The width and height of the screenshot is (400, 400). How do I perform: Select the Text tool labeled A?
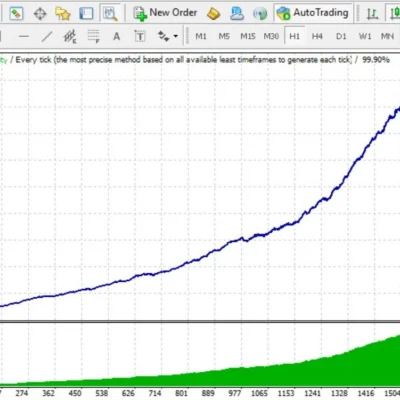click(x=116, y=36)
